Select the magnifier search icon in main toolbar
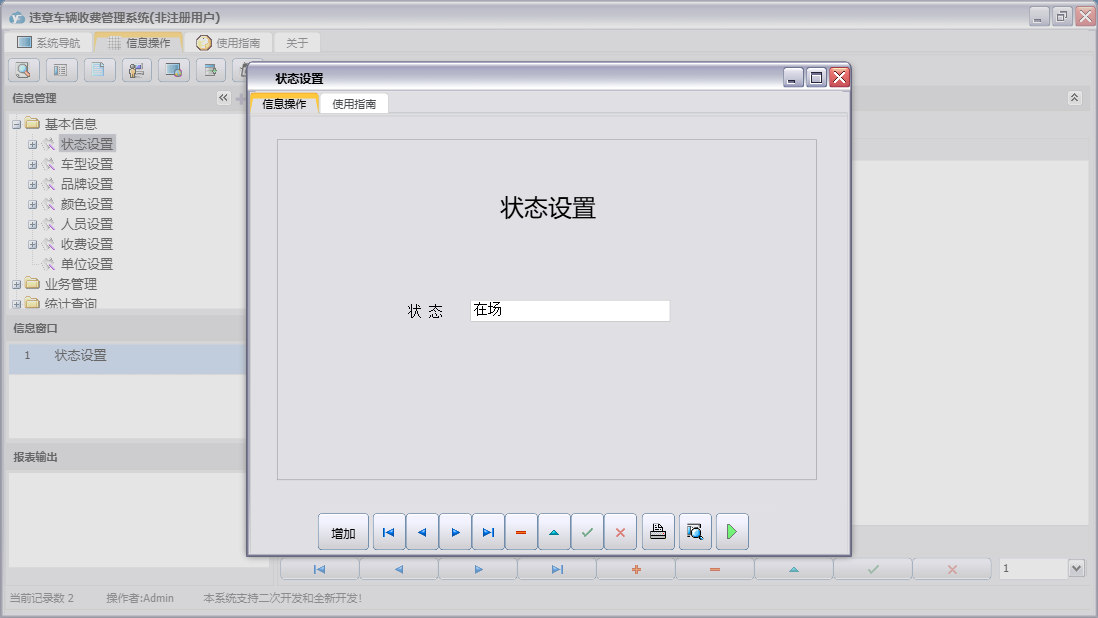Viewport: 1098px width, 618px height. pyautogui.click(x=22, y=69)
